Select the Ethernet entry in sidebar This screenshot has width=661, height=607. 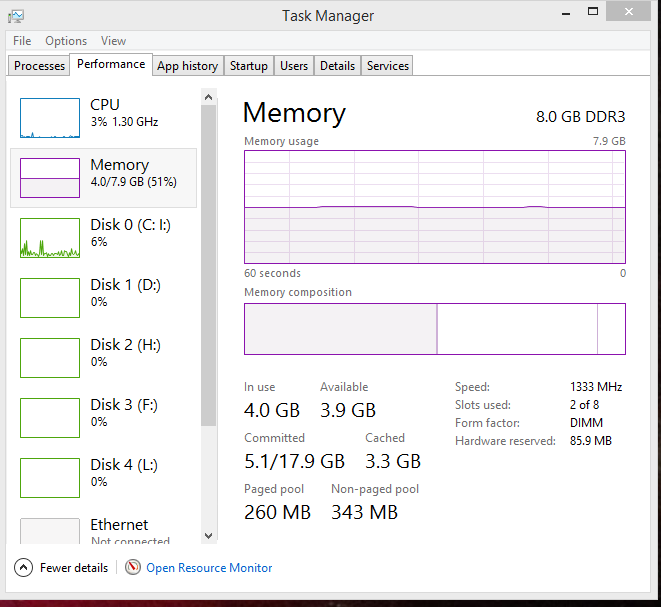point(103,531)
